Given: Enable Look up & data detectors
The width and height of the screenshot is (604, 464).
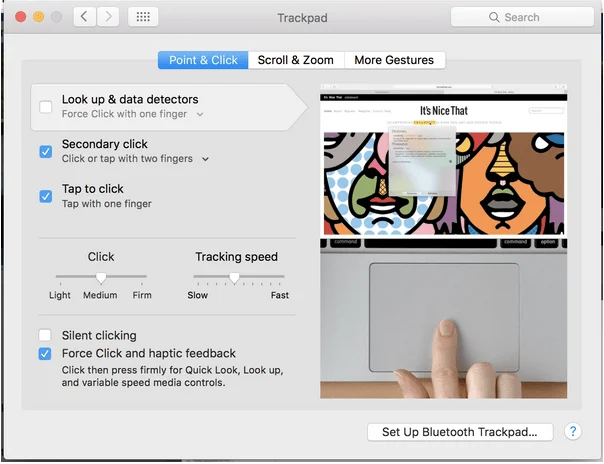Looking at the screenshot, I should [x=46, y=107].
